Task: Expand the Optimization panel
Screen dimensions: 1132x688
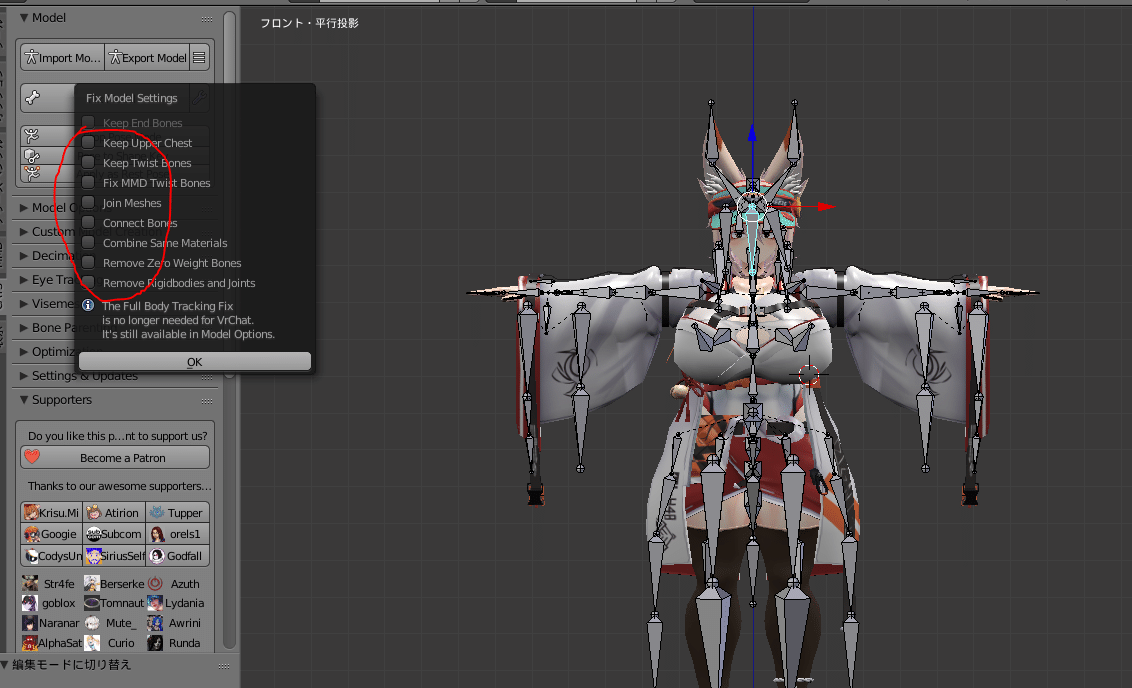Action: click(24, 352)
